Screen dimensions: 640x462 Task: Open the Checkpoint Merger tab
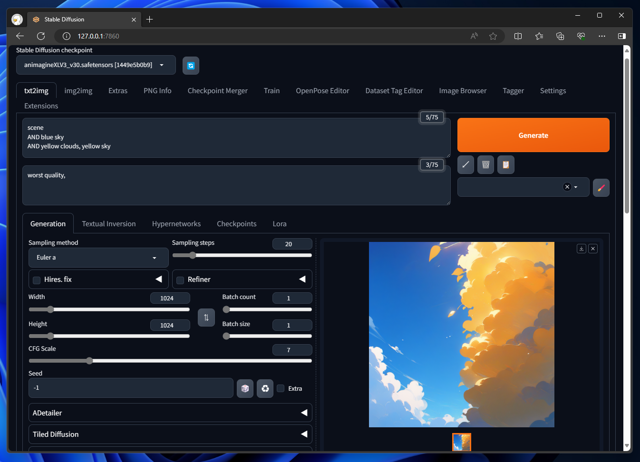point(218,91)
